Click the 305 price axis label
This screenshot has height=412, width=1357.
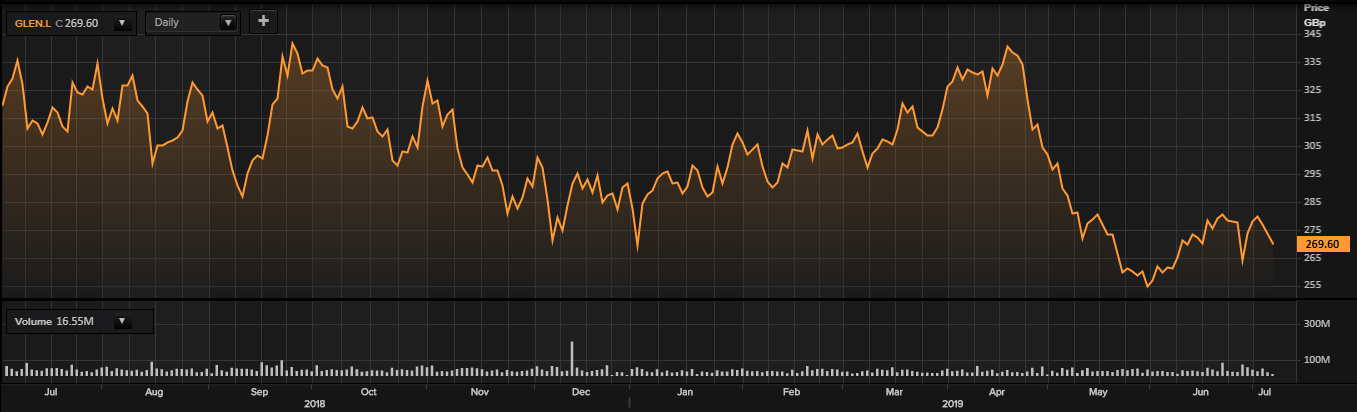click(1312, 146)
